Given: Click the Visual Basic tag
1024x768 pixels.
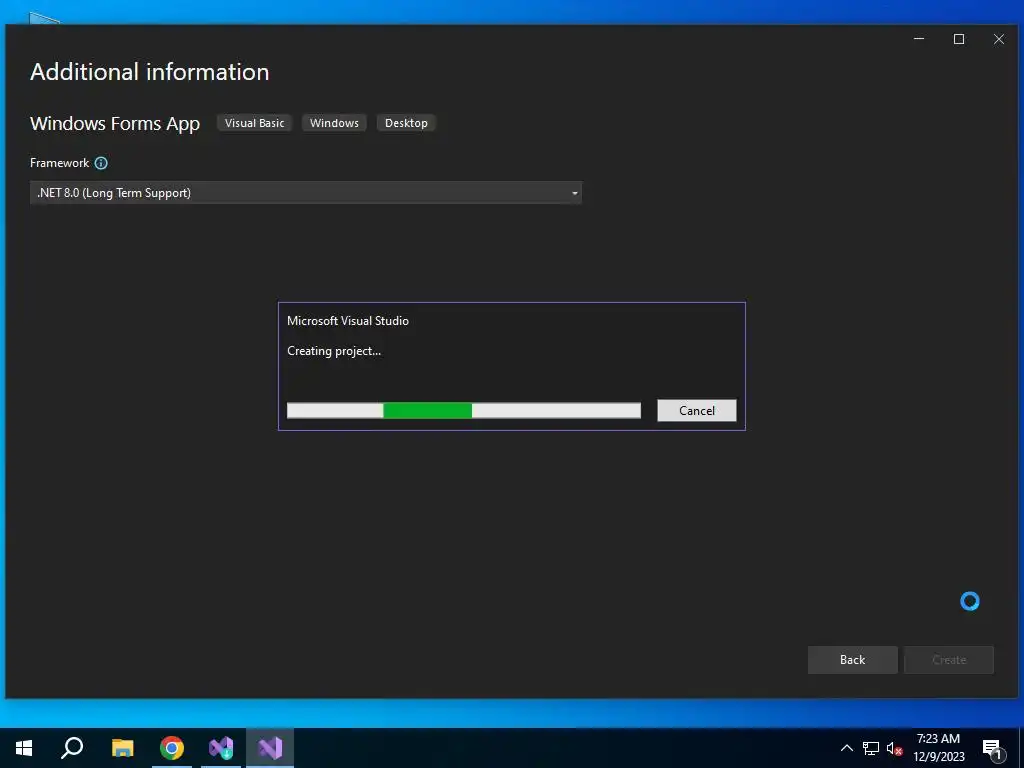Looking at the screenshot, I should tap(255, 123).
